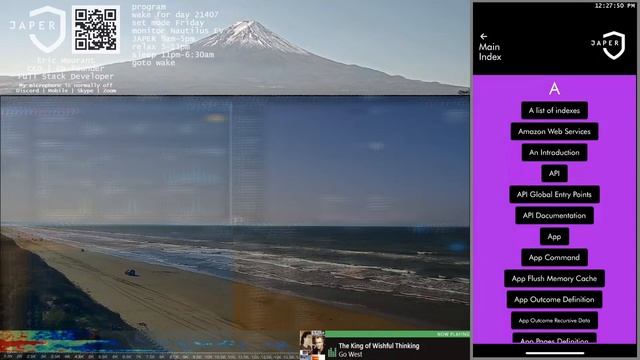Click 'wake for day 21407' line
The image size is (640, 360).
click(175, 15)
